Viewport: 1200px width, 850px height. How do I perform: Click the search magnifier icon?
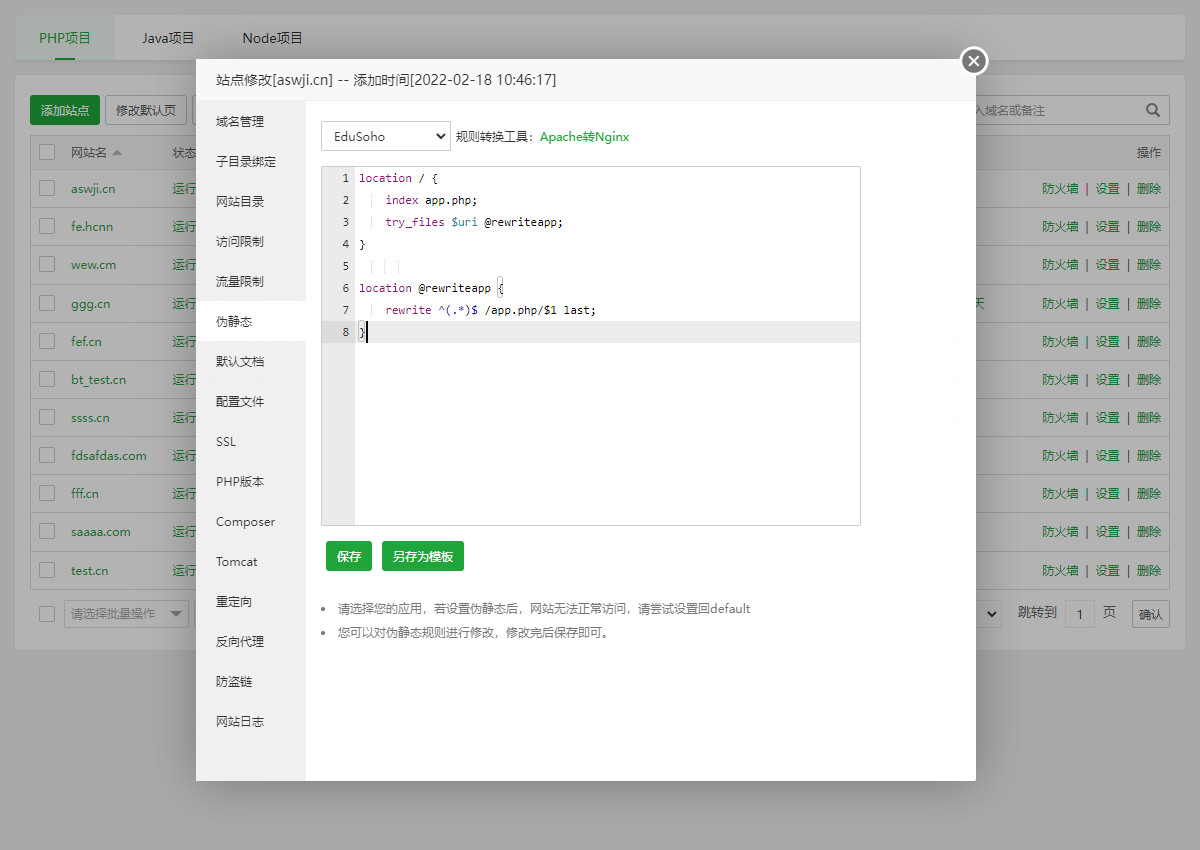coord(1152,111)
